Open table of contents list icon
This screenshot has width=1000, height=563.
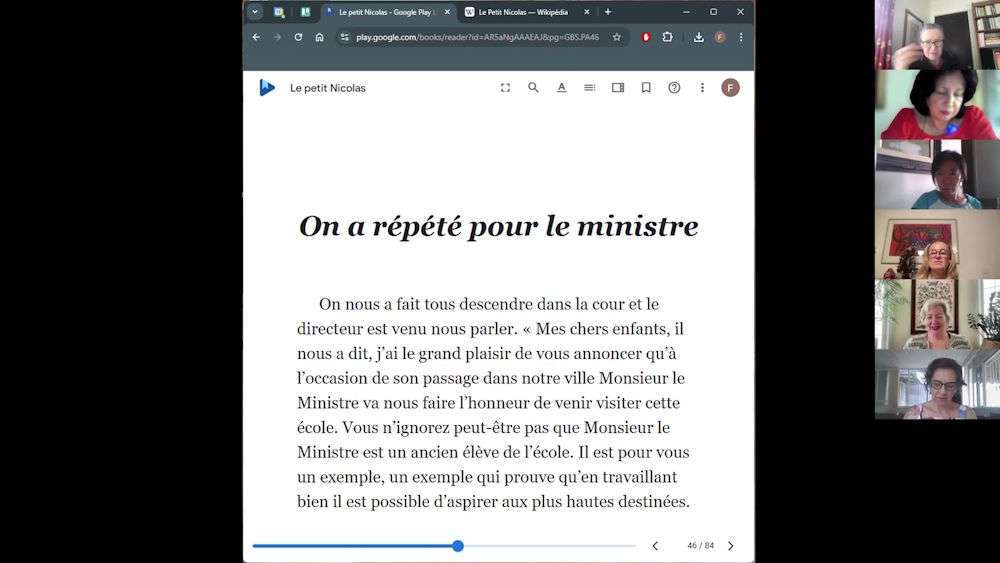click(589, 87)
